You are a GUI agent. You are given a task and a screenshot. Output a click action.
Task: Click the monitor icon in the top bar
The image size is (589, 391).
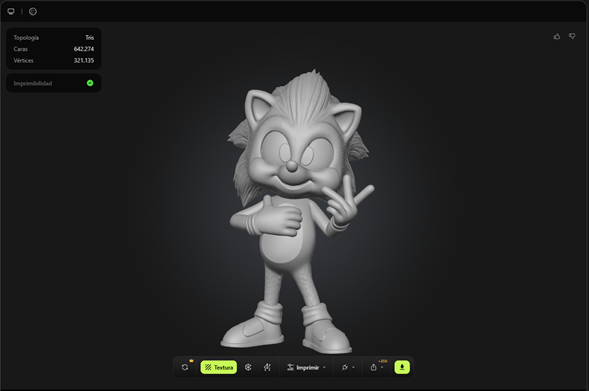pyautogui.click(x=11, y=12)
